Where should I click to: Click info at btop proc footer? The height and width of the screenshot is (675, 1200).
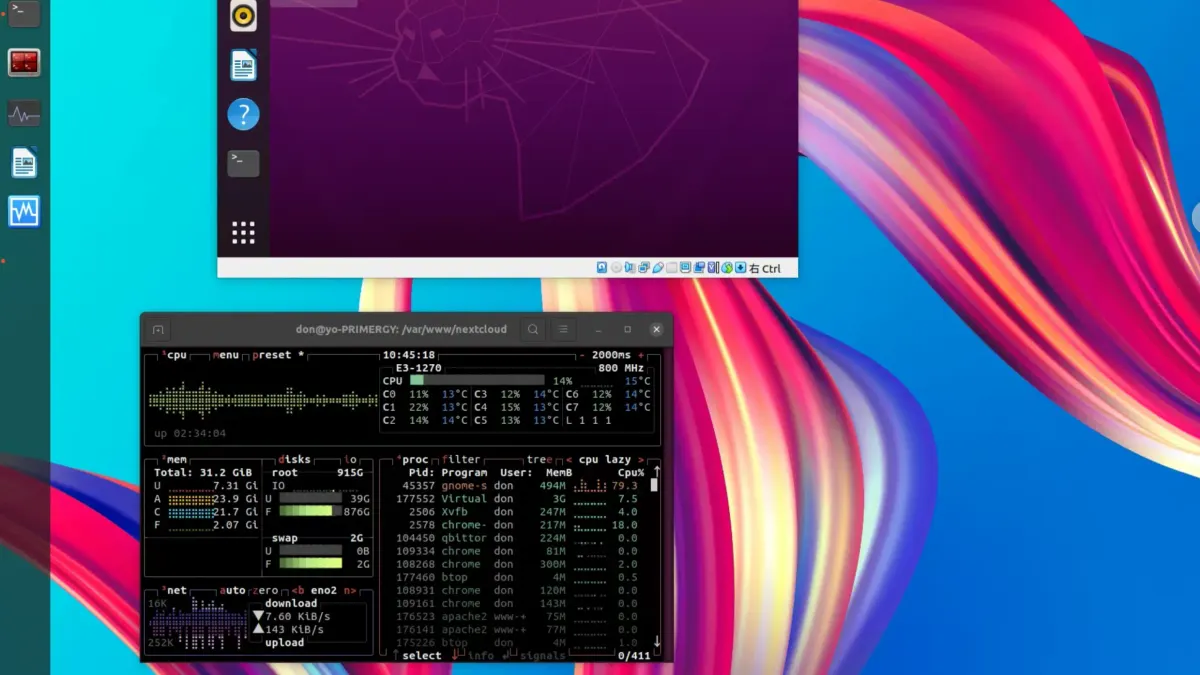480,656
